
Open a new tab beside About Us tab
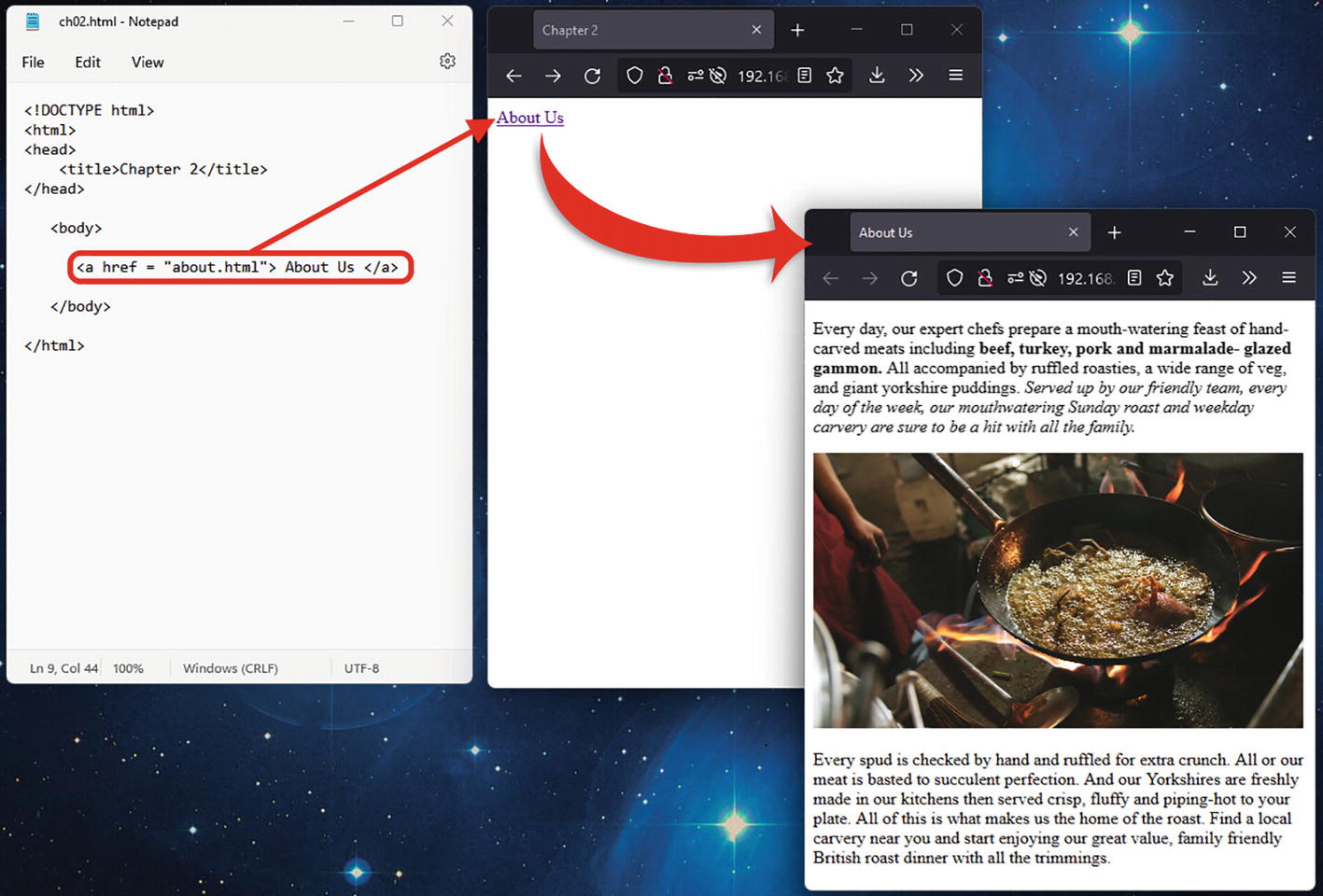[x=1114, y=232]
